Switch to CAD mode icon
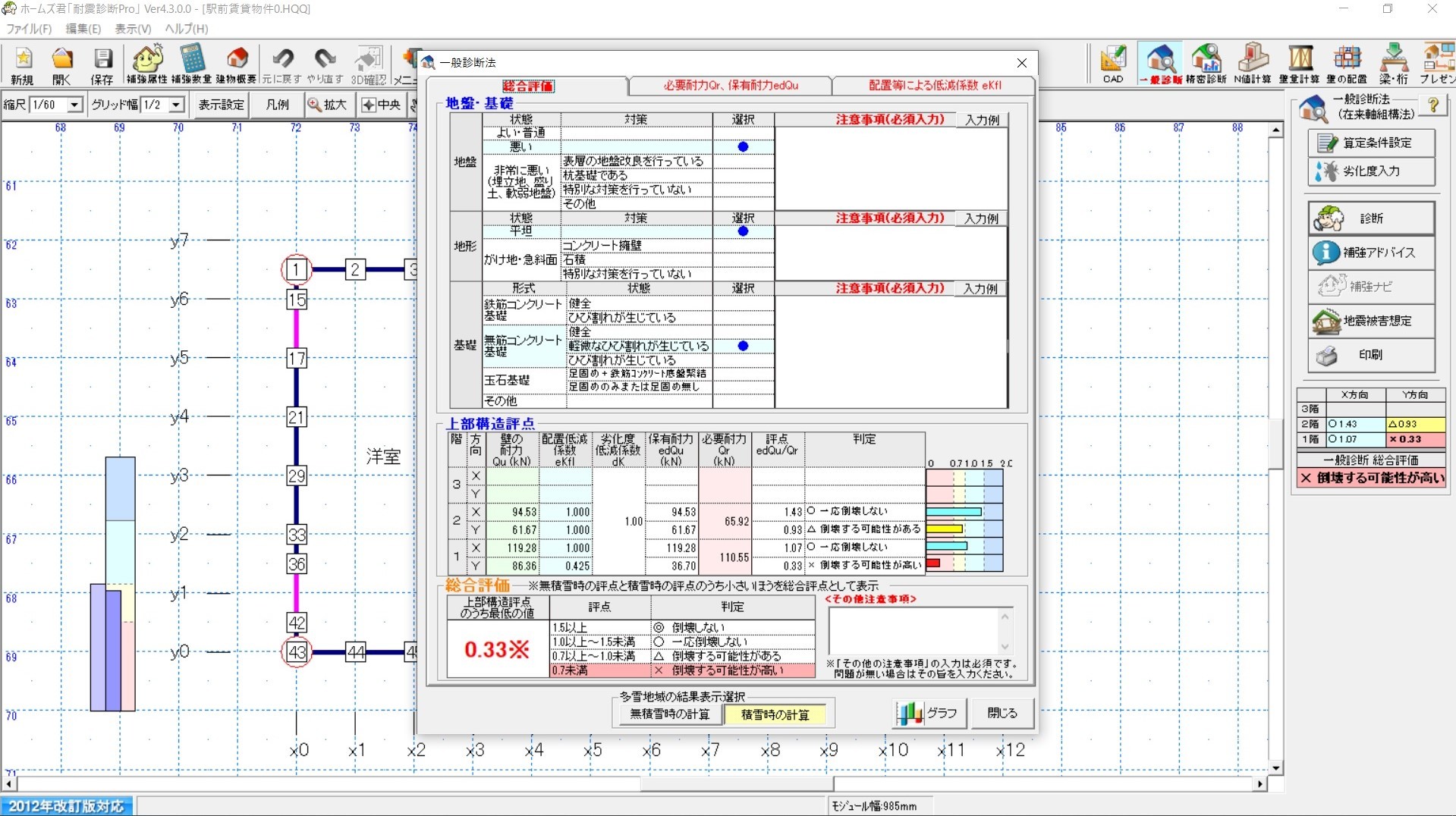The height and width of the screenshot is (816, 1456). pyautogui.click(x=1113, y=64)
